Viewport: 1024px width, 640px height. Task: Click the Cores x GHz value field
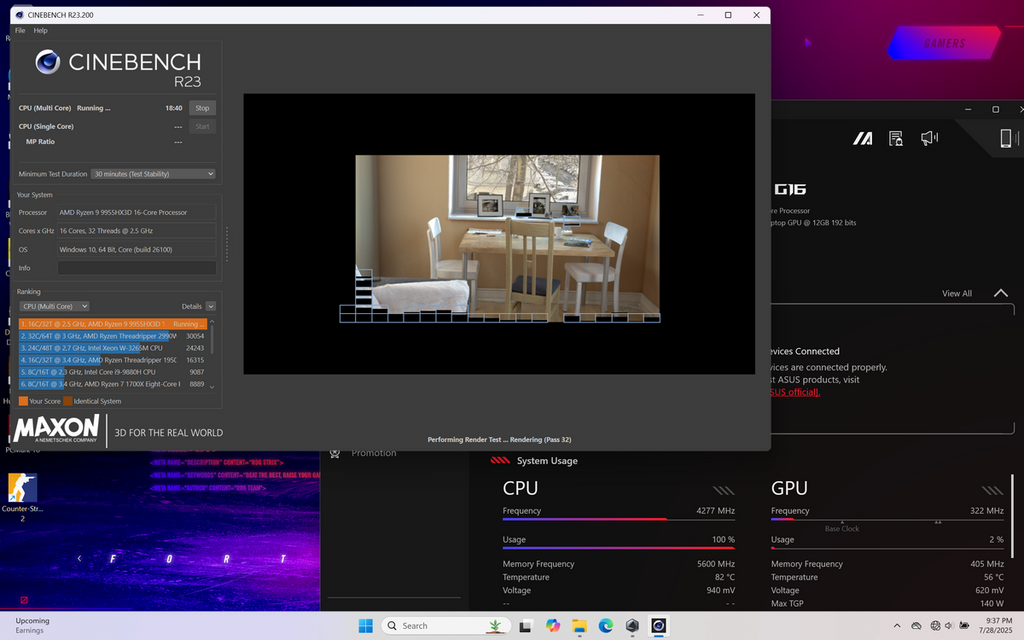(x=136, y=231)
